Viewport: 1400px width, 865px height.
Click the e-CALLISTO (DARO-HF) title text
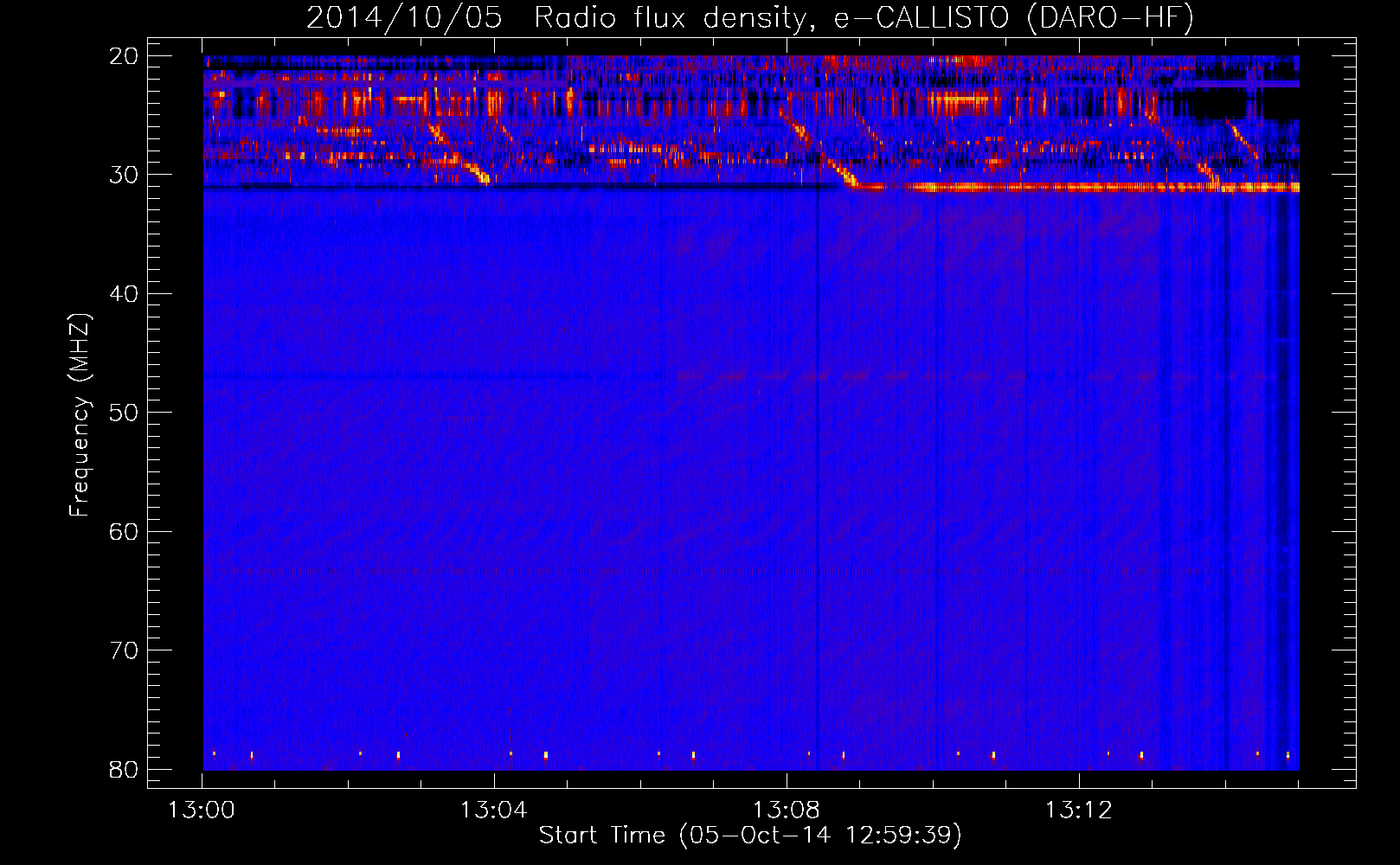(1013, 18)
